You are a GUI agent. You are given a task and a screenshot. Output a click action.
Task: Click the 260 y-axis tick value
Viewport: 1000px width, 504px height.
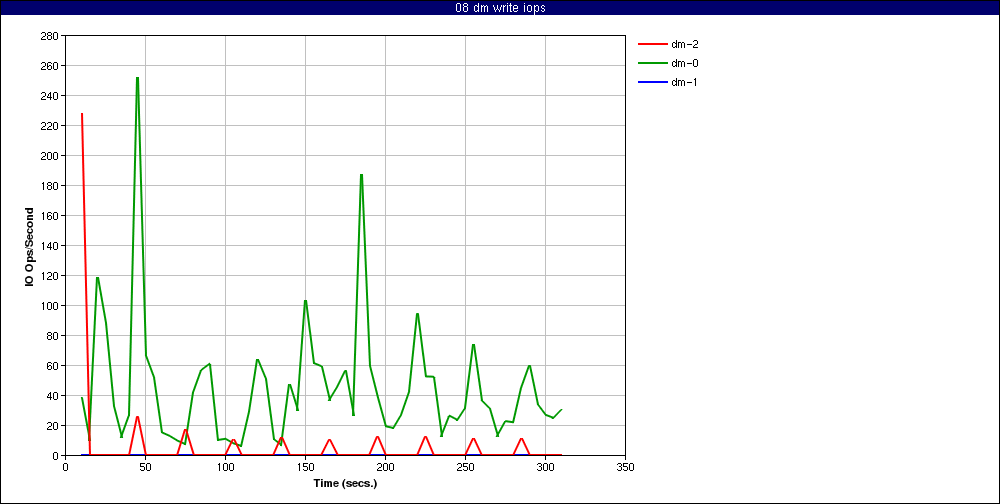click(x=49, y=66)
